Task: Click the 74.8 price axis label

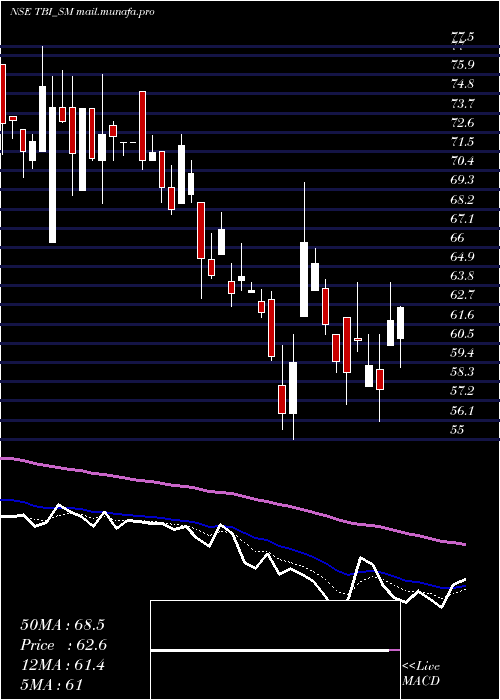Action: coord(463,84)
